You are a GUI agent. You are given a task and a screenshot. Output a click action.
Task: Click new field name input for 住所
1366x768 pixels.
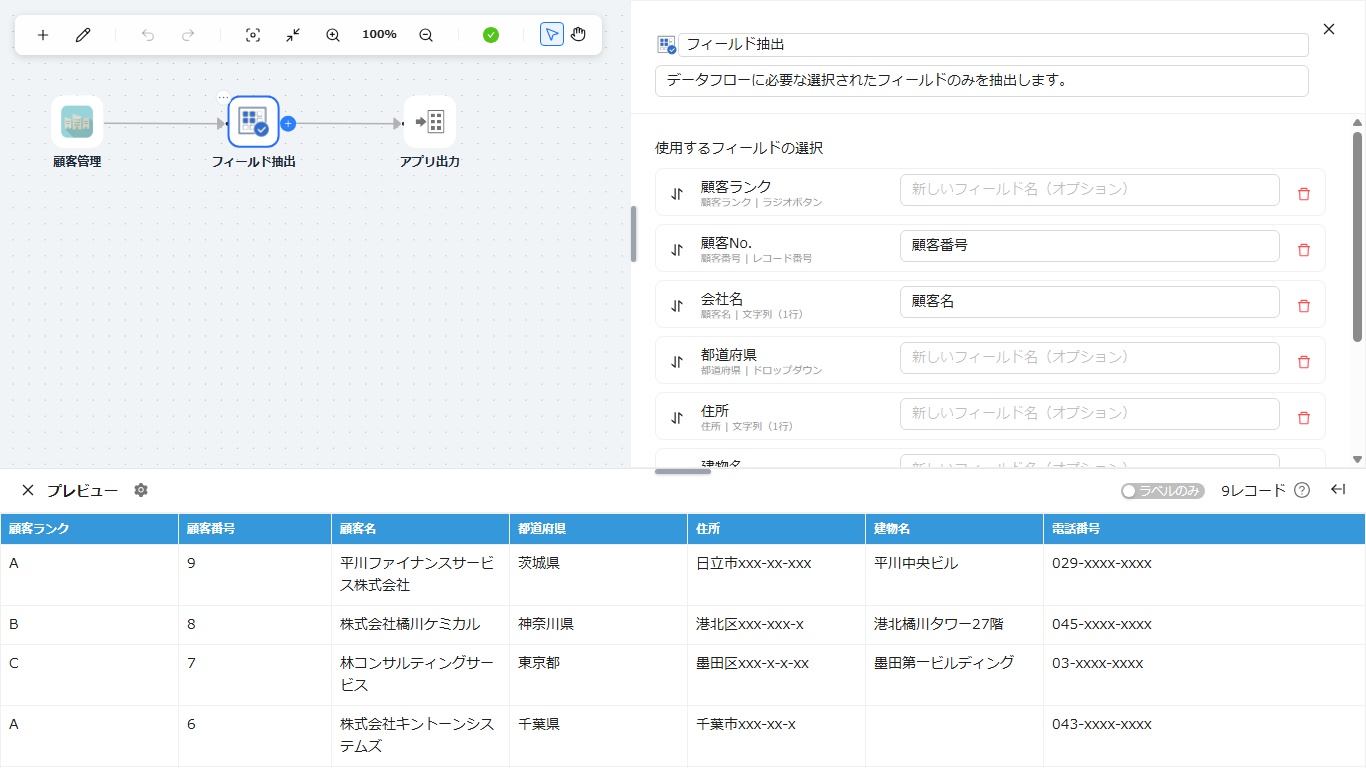point(1090,414)
